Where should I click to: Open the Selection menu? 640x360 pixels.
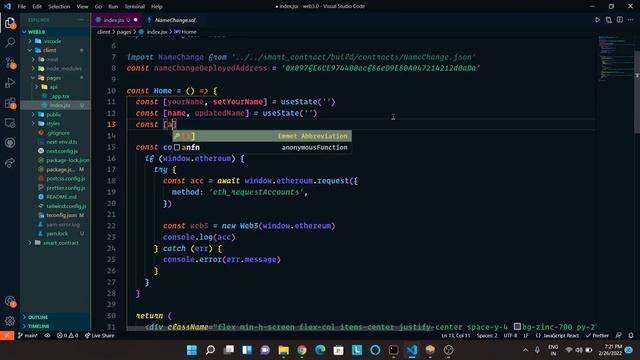point(59,7)
